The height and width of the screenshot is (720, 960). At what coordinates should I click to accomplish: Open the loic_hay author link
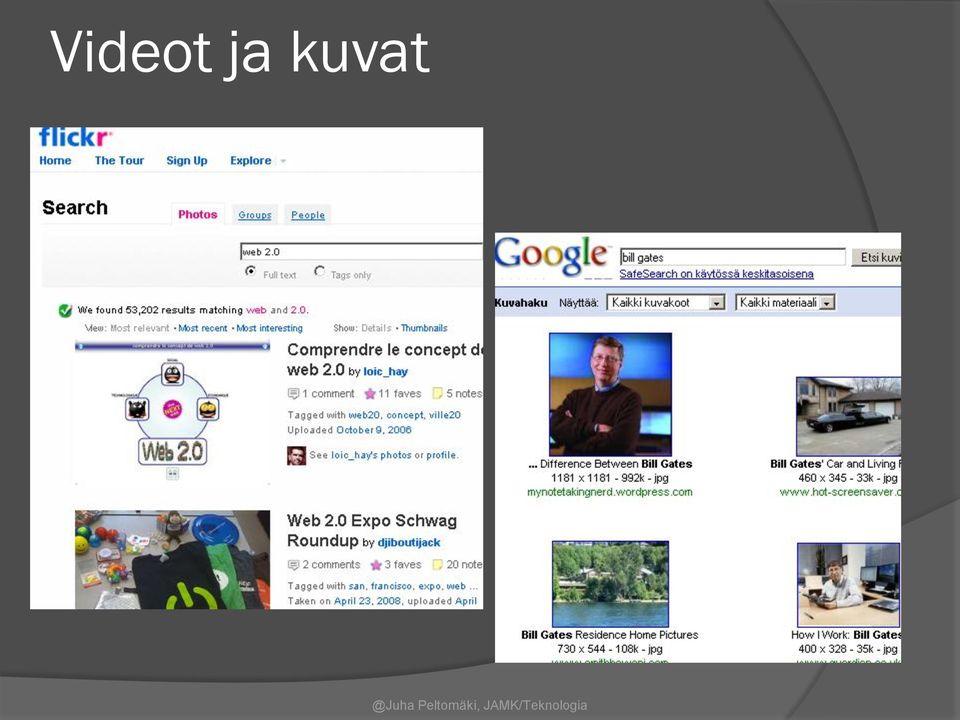(386, 372)
